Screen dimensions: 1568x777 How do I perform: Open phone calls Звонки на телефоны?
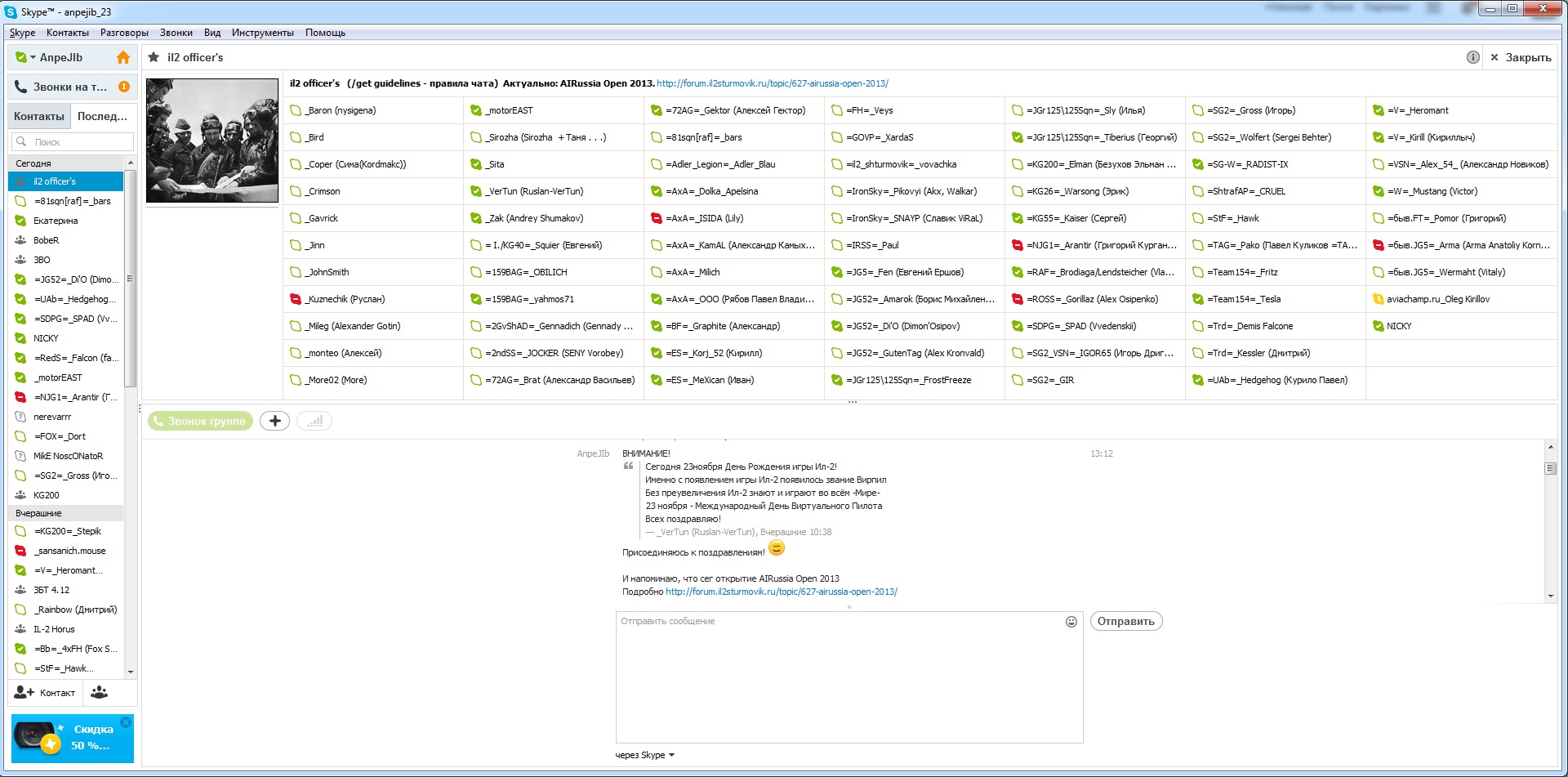[72, 87]
